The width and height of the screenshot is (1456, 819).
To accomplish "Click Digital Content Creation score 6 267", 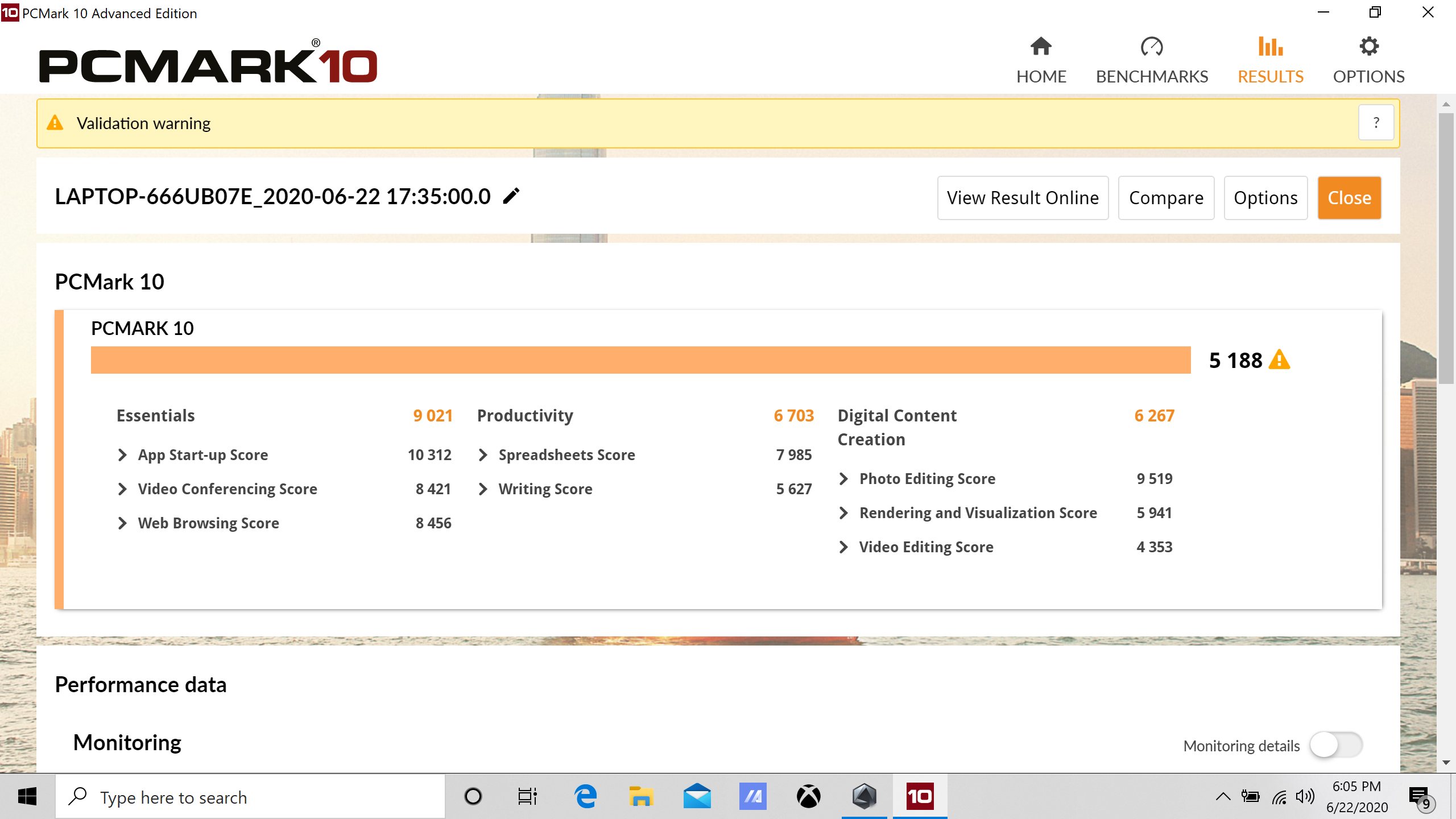I will [x=1154, y=416].
